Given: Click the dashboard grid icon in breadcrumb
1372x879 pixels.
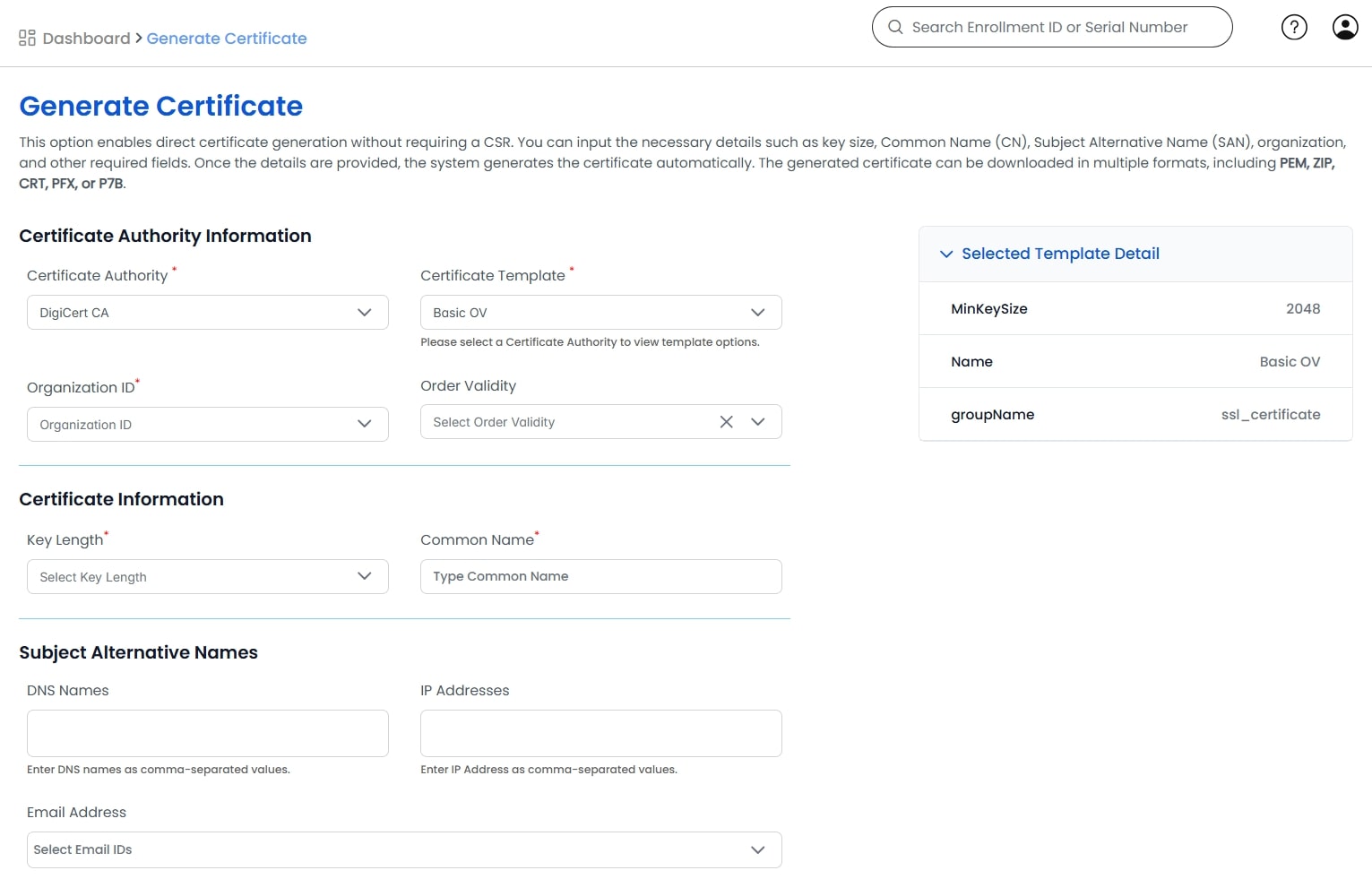Looking at the screenshot, I should (x=27, y=38).
